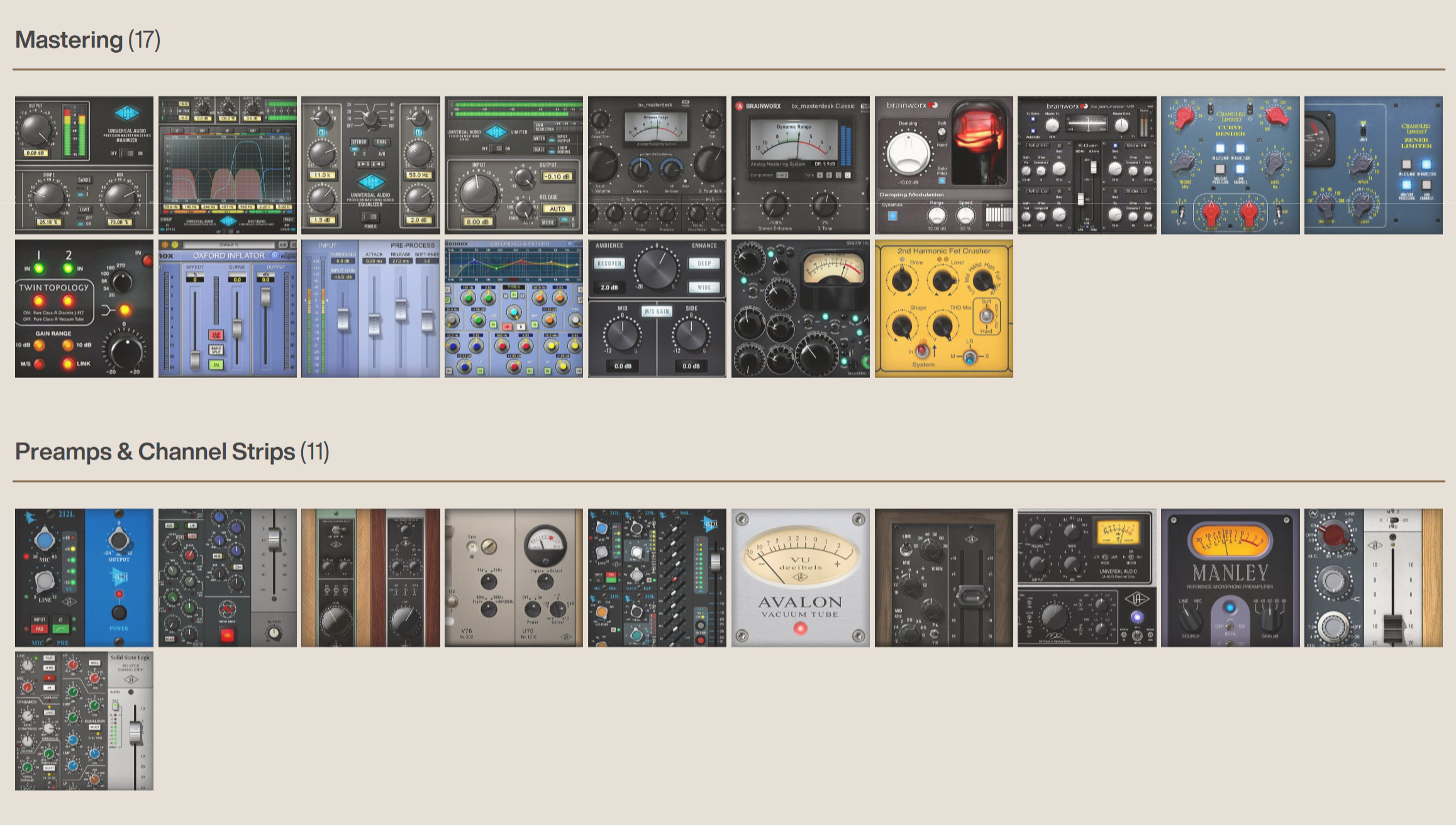The image size is (1456, 825).
Task: Click the Sonnox Oxford Plugins icon on Oxford Inflator
Action: (x=275, y=255)
